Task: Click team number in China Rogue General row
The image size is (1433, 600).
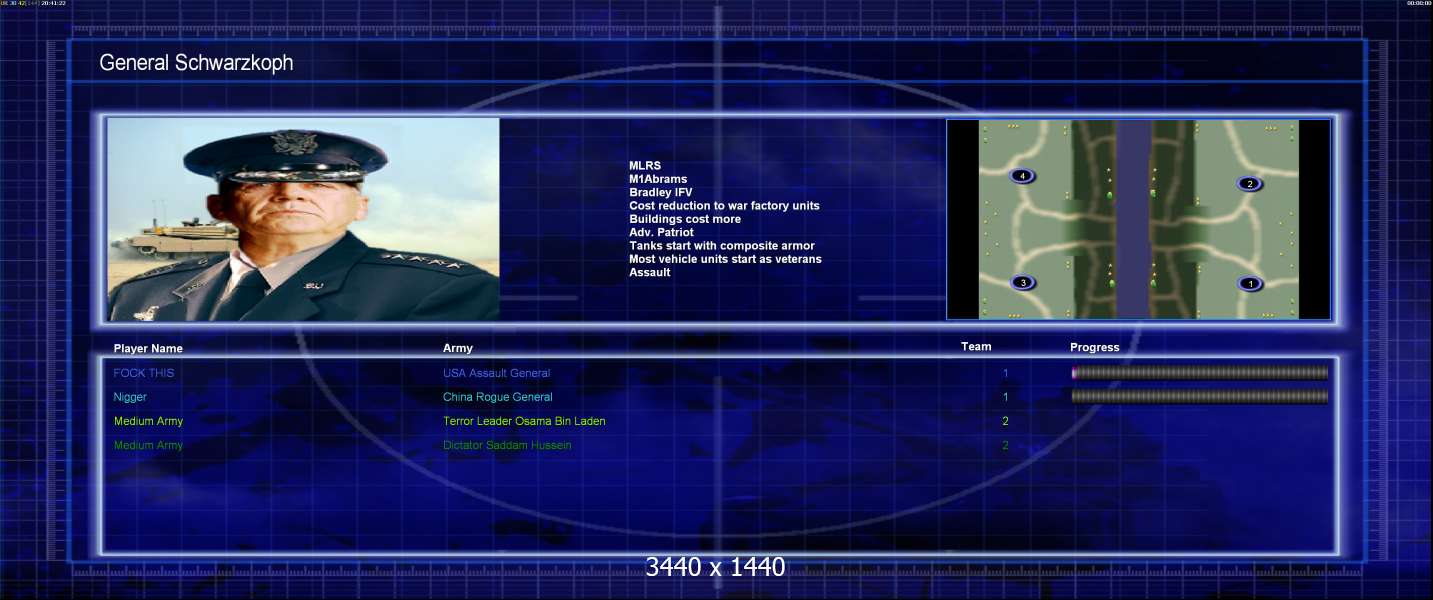Action: [x=1006, y=397]
